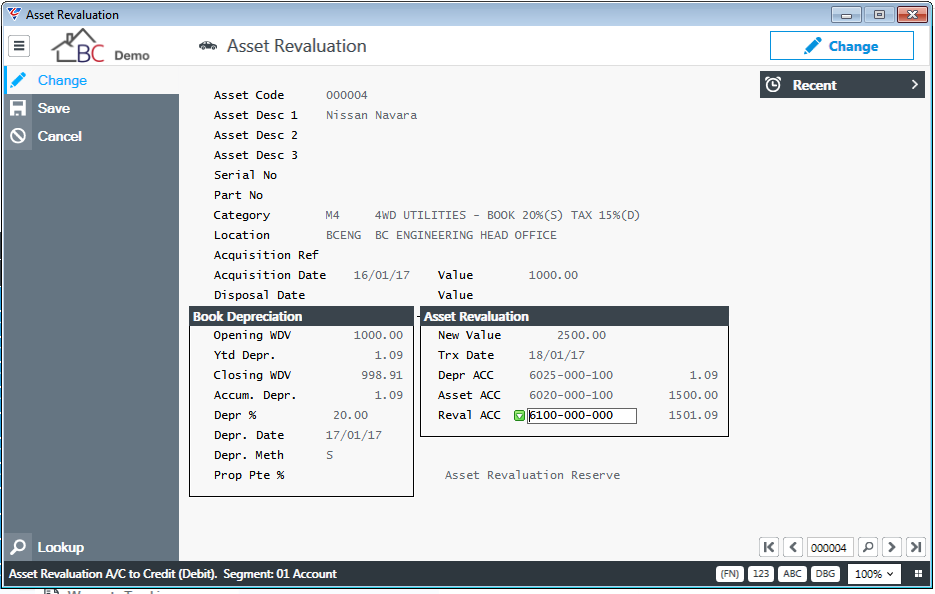Click the Reval ACC input field 6100-000-000
The width and height of the screenshot is (935, 594).
pyautogui.click(x=582, y=416)
